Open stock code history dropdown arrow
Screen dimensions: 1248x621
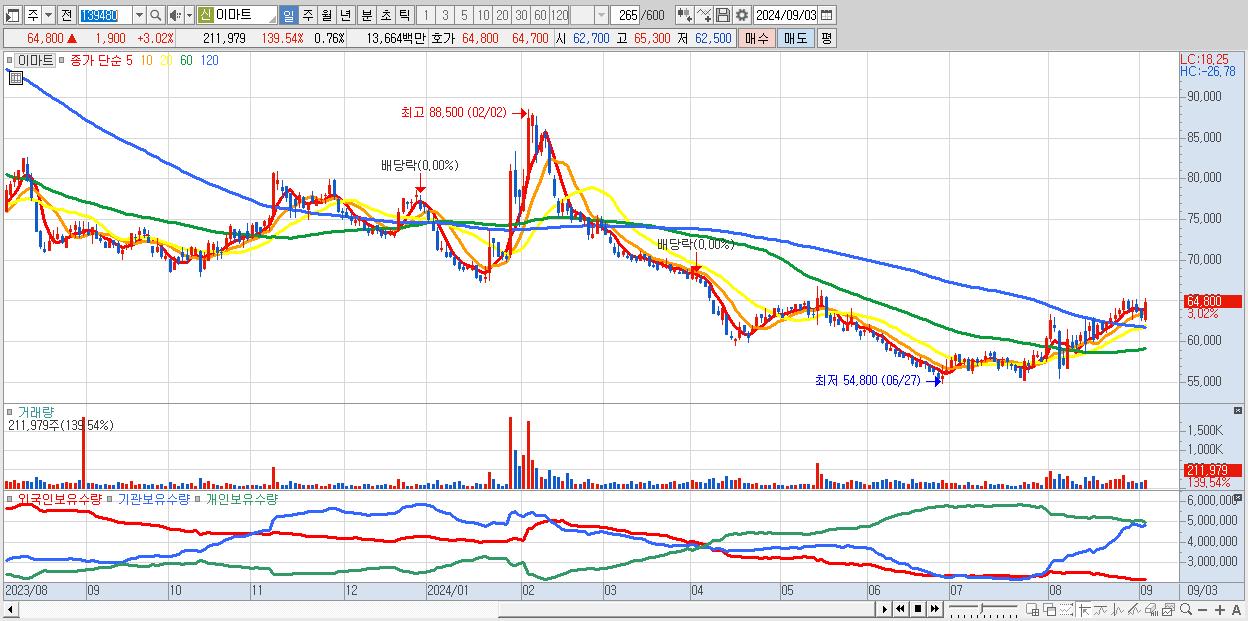pos(139,16)
